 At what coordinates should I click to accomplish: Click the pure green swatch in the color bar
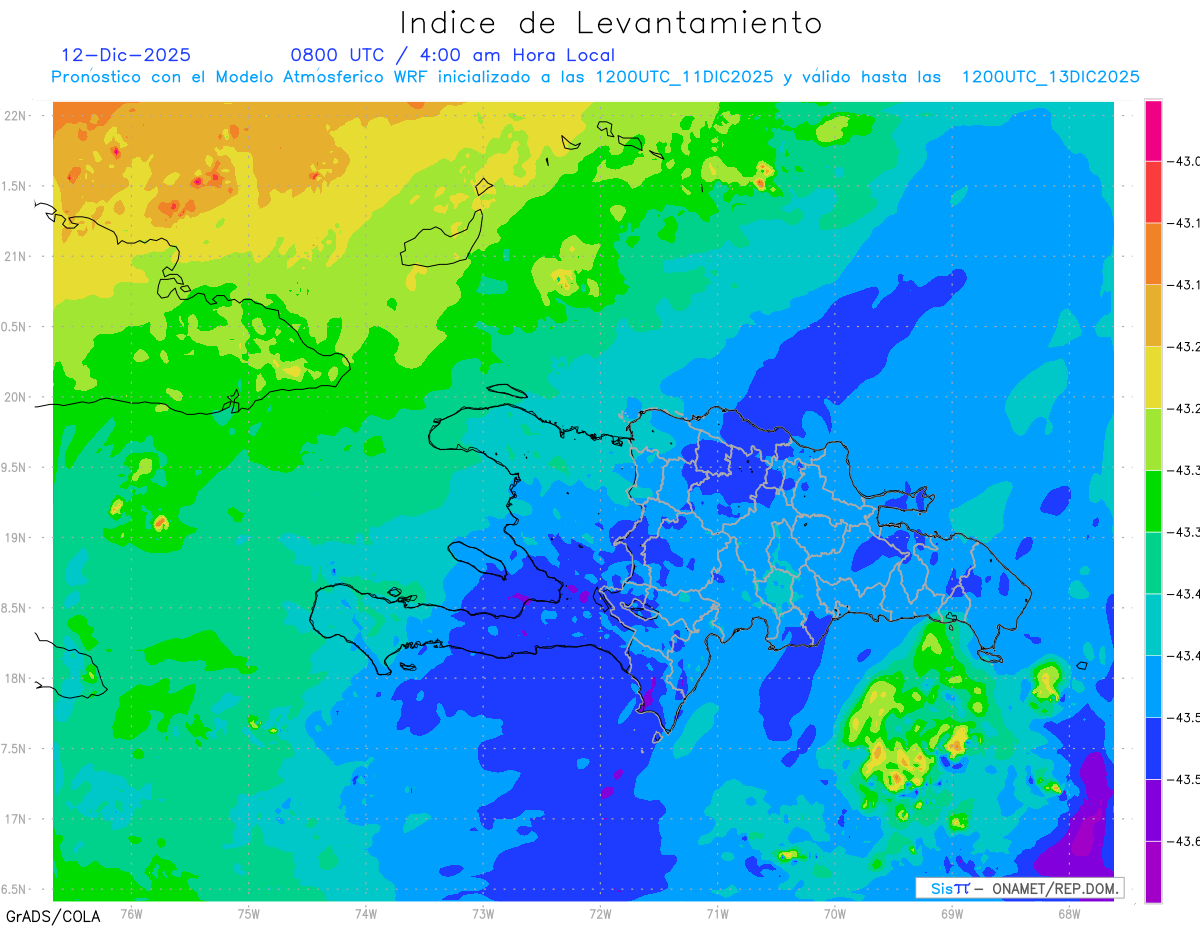(1153, 501)
